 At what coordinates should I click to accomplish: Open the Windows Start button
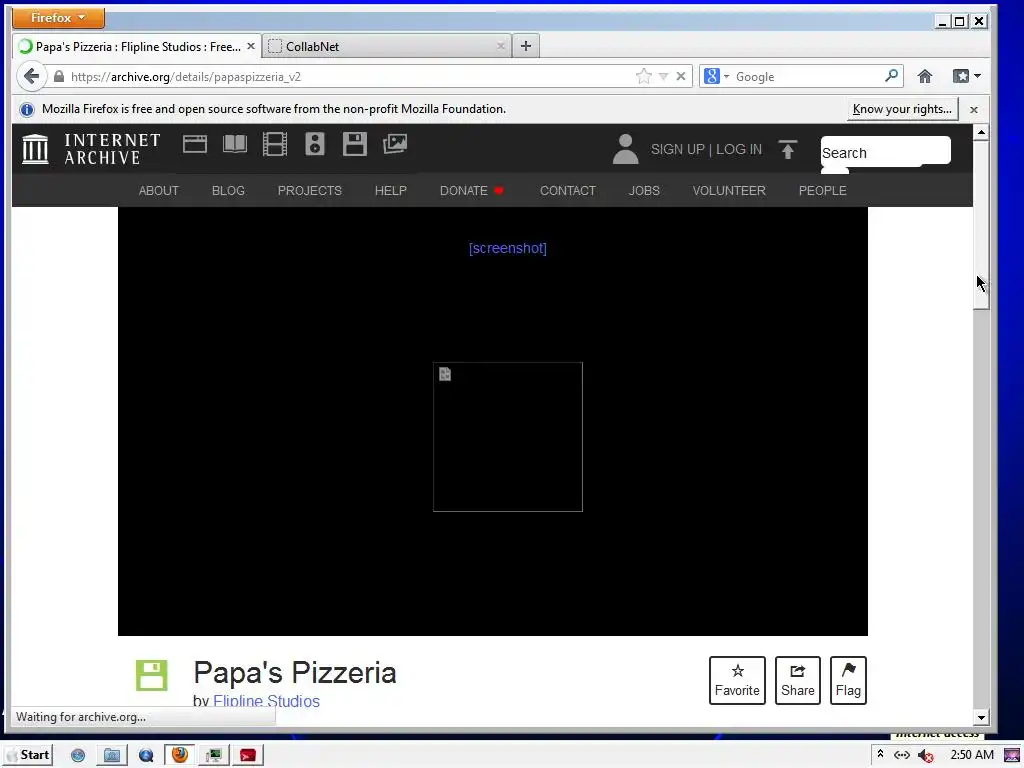click(27, 755)
